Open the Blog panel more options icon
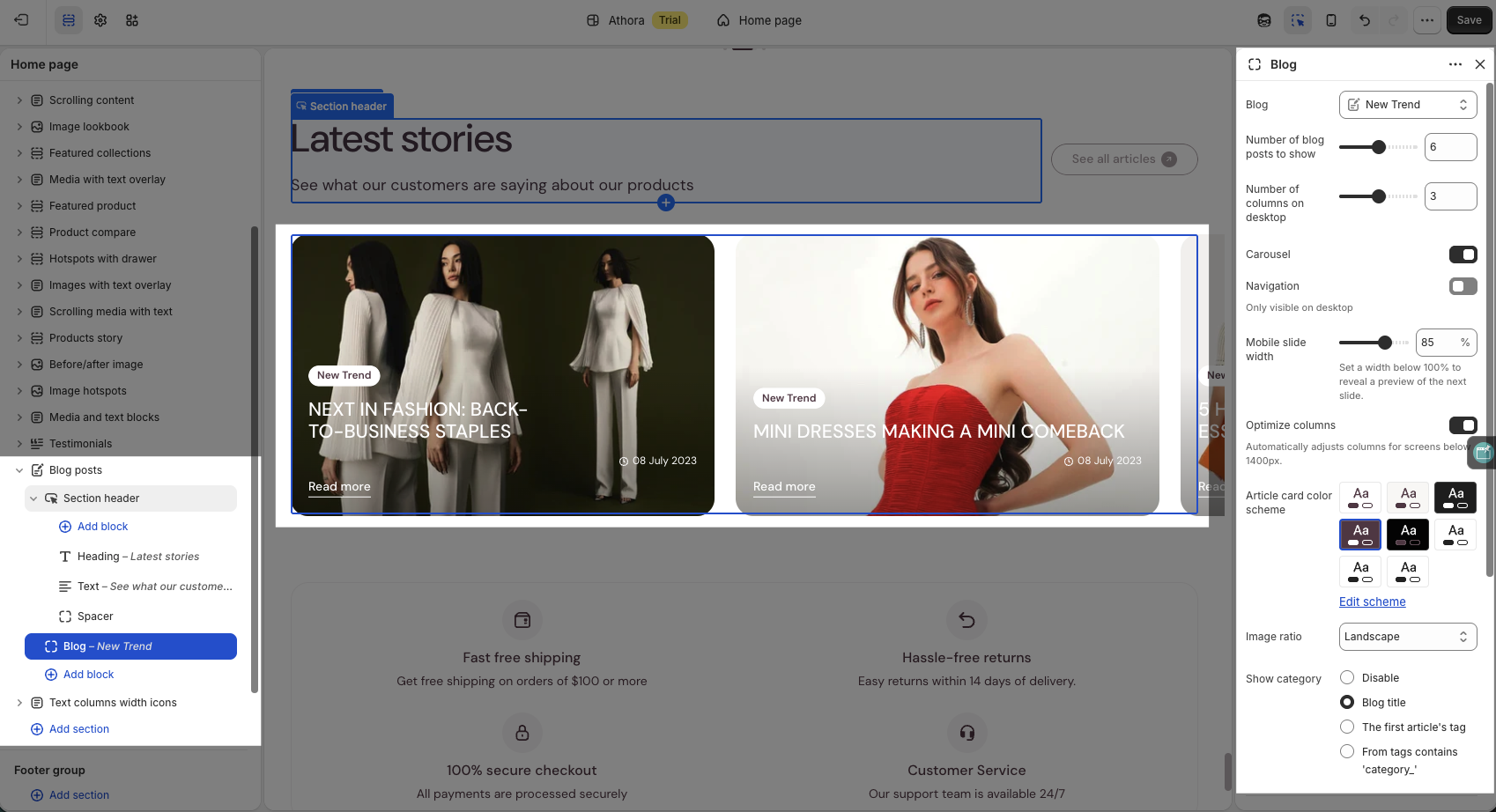The height and width of the screenshot is (812, 1496). [x=1455, y=64]
